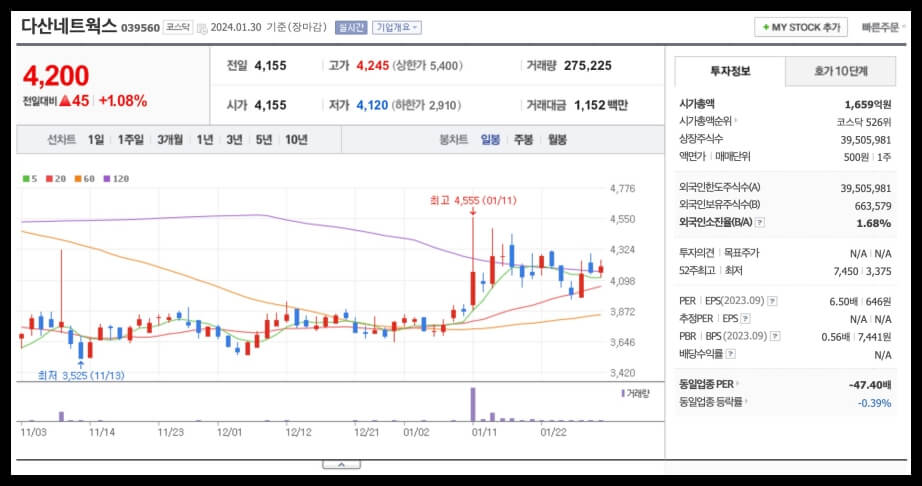This screenshot has width=922, height=486.
Task: Expand the 동일업종 PER link arrow
Action: click(x=737, y=384)
